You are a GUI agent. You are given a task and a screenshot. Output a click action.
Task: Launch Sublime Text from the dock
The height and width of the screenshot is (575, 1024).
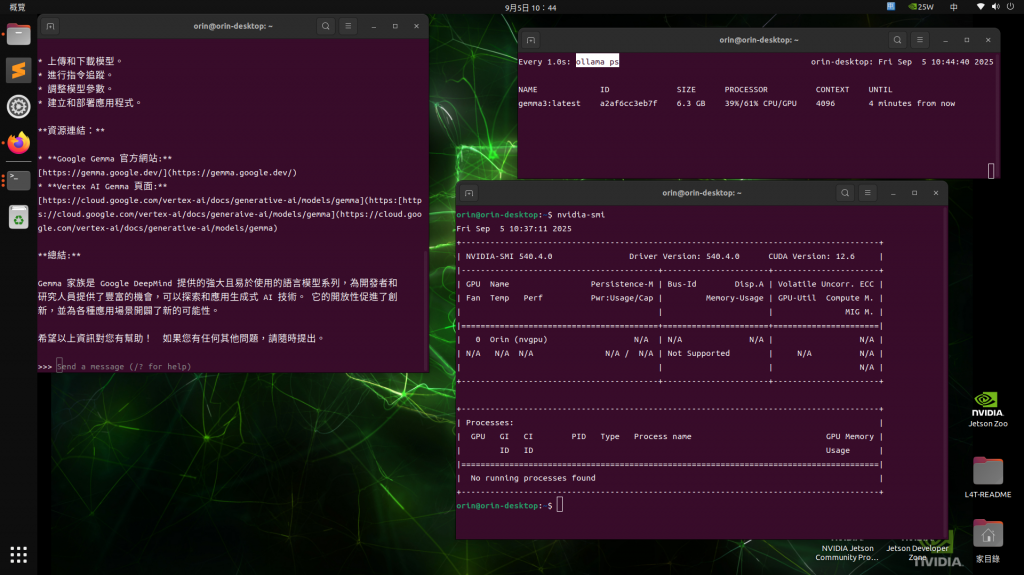[x=18, y=70]
